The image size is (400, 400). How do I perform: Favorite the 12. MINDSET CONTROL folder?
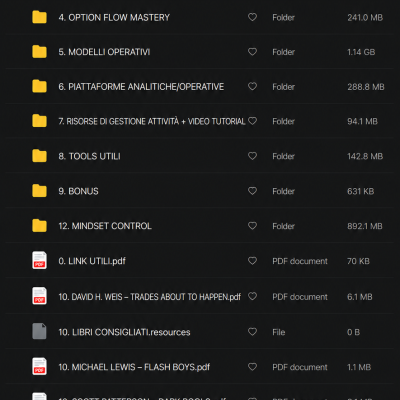pos(252,226)
